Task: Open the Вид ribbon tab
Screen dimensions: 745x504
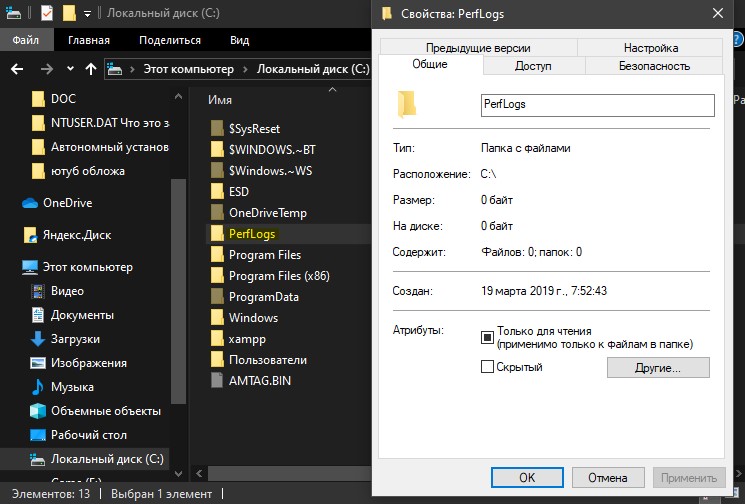Action: click(239, 40)
